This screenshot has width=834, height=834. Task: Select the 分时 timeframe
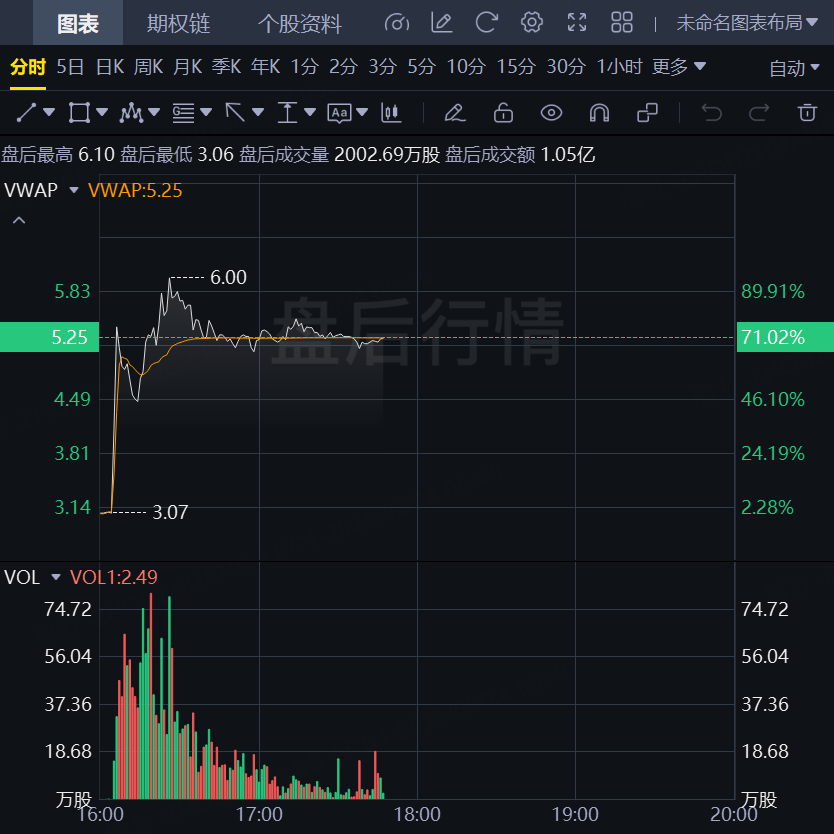click(28, 67)
